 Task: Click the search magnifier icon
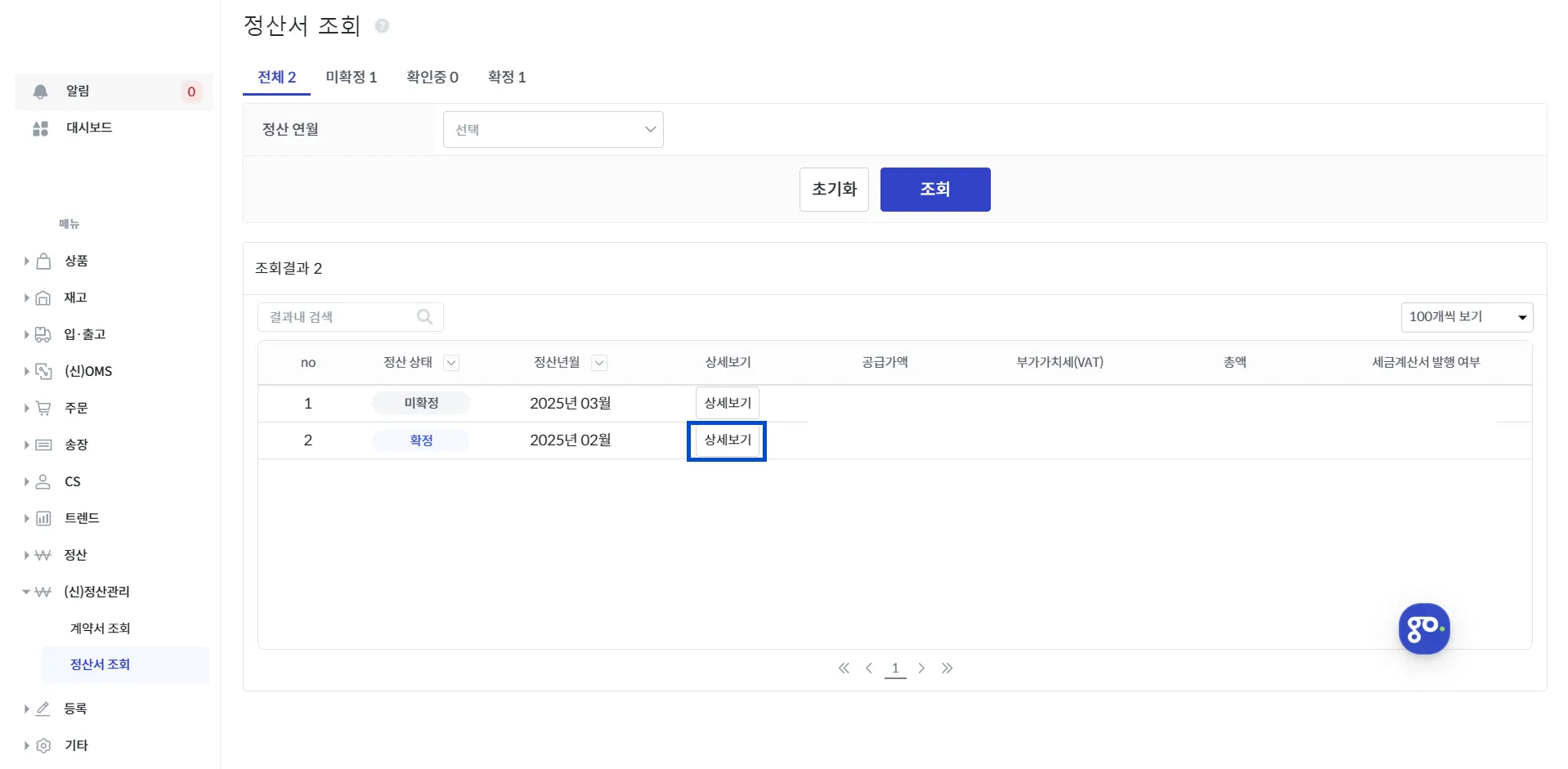424,316
